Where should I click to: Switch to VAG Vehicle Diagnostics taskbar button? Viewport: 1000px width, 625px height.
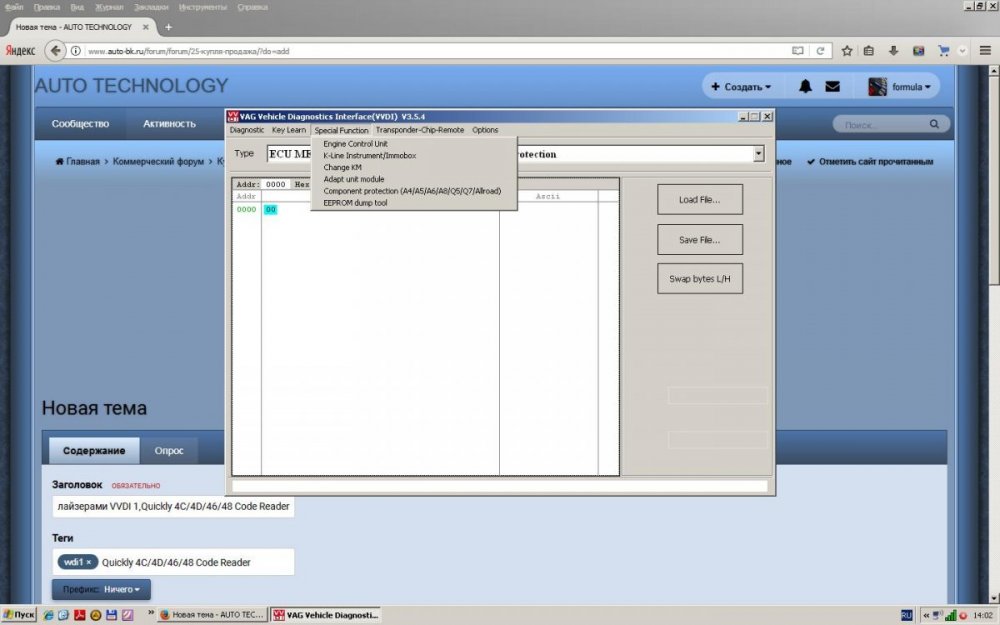325,615
